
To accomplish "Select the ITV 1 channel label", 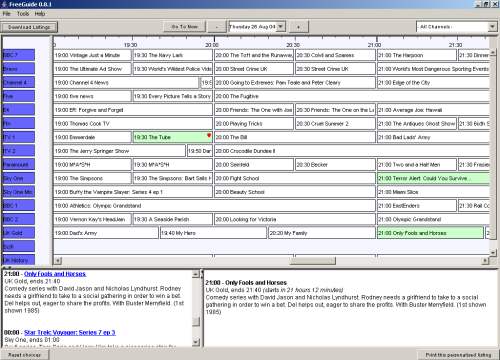I will point(19,137).
